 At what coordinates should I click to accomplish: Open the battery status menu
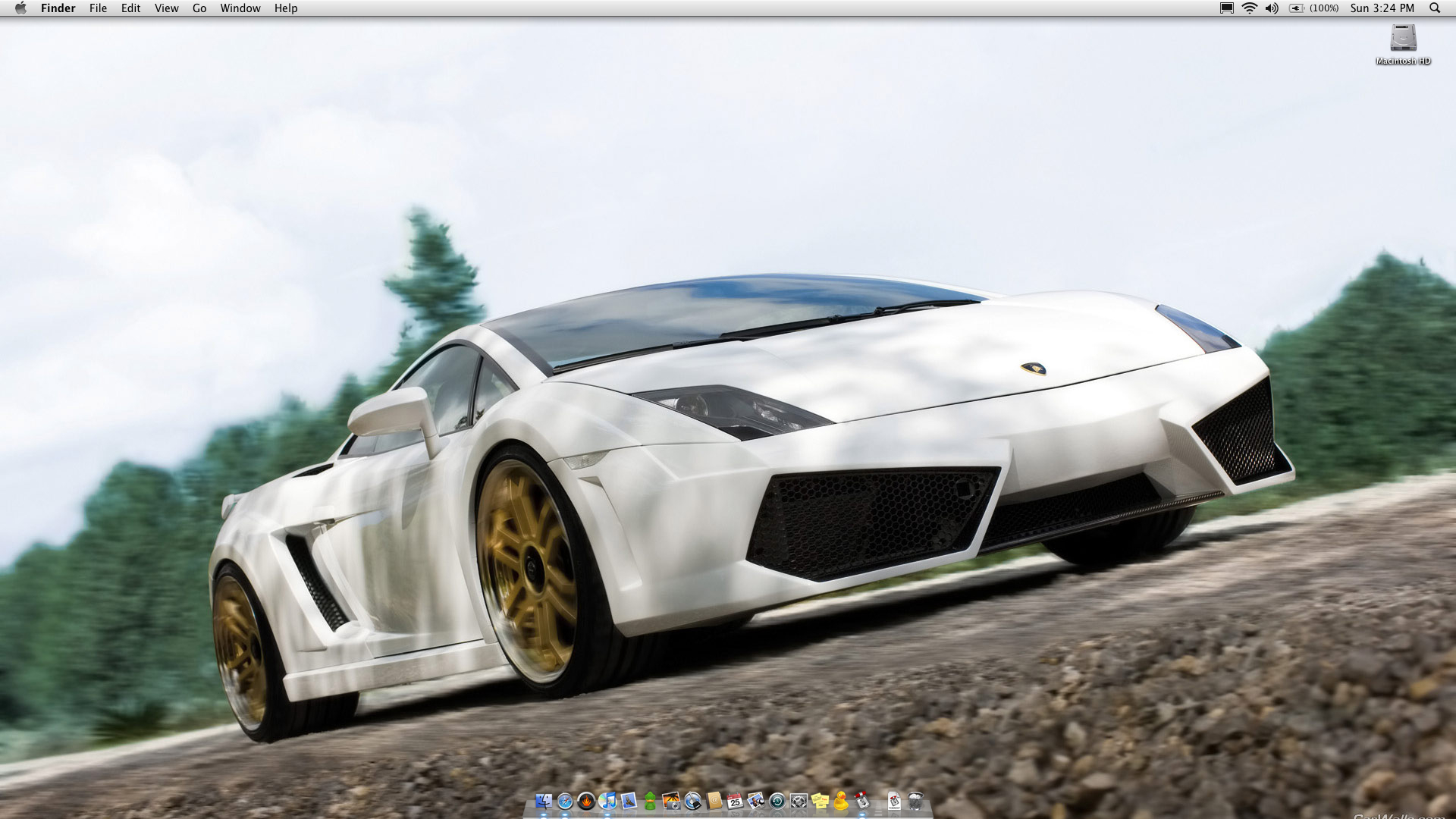(1296, 8)
